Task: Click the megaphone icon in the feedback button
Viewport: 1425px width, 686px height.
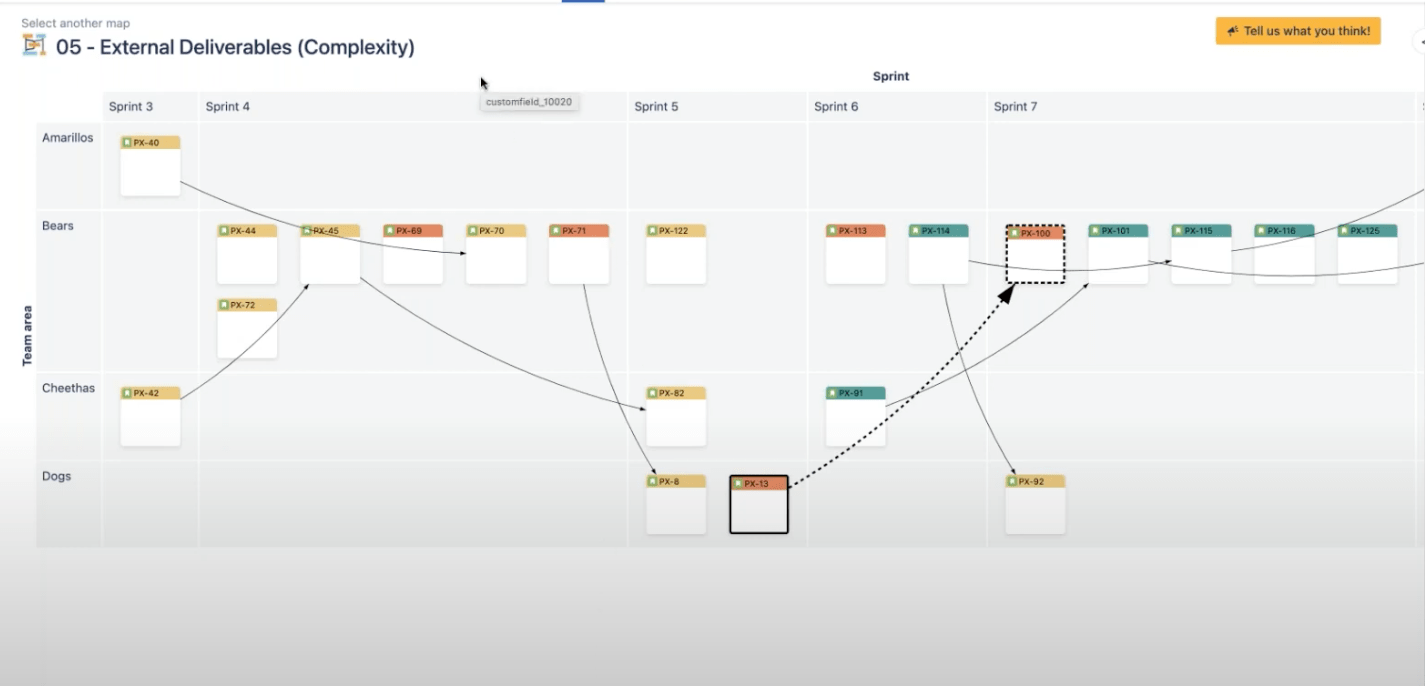Action: tap(1233, 31)
